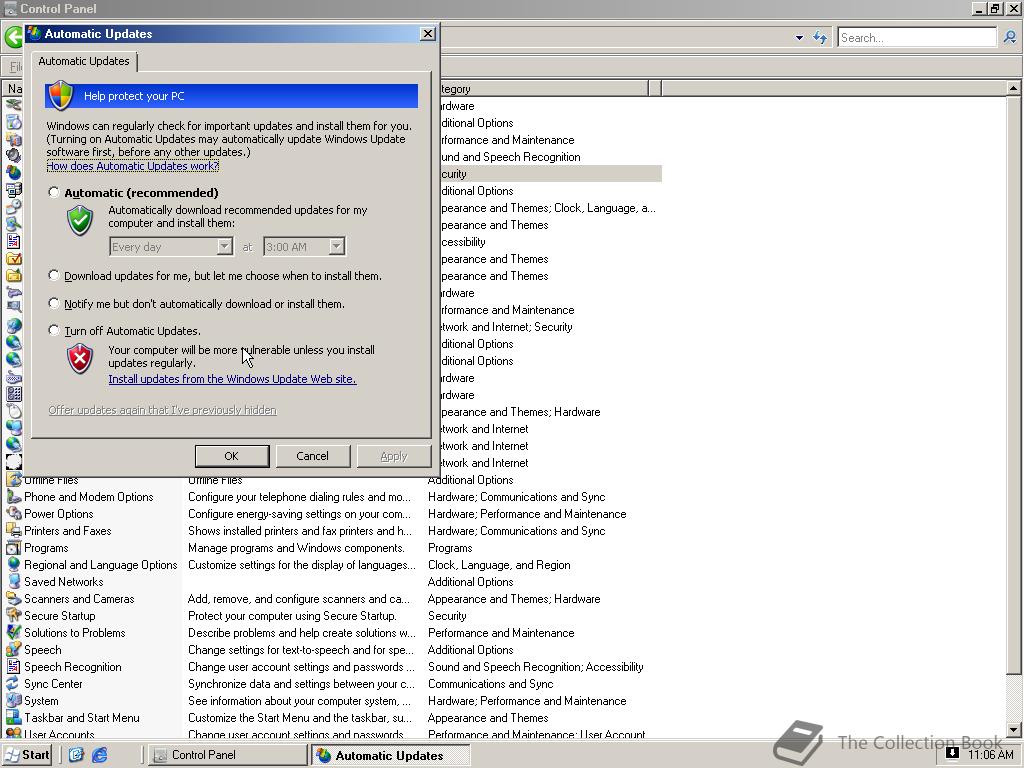
Task: Cancel the Automatic Updates dialog
Action: (313, 456)
